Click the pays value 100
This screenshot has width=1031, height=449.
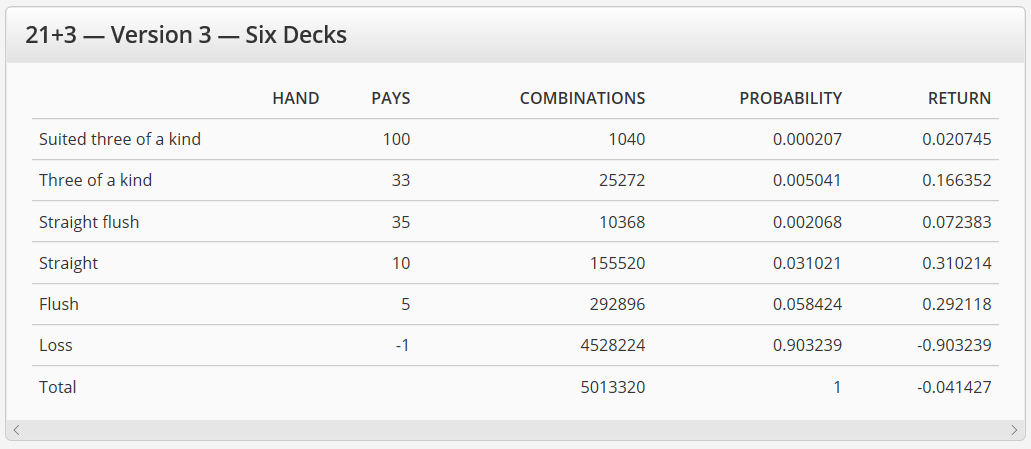(x=396, y=139)
